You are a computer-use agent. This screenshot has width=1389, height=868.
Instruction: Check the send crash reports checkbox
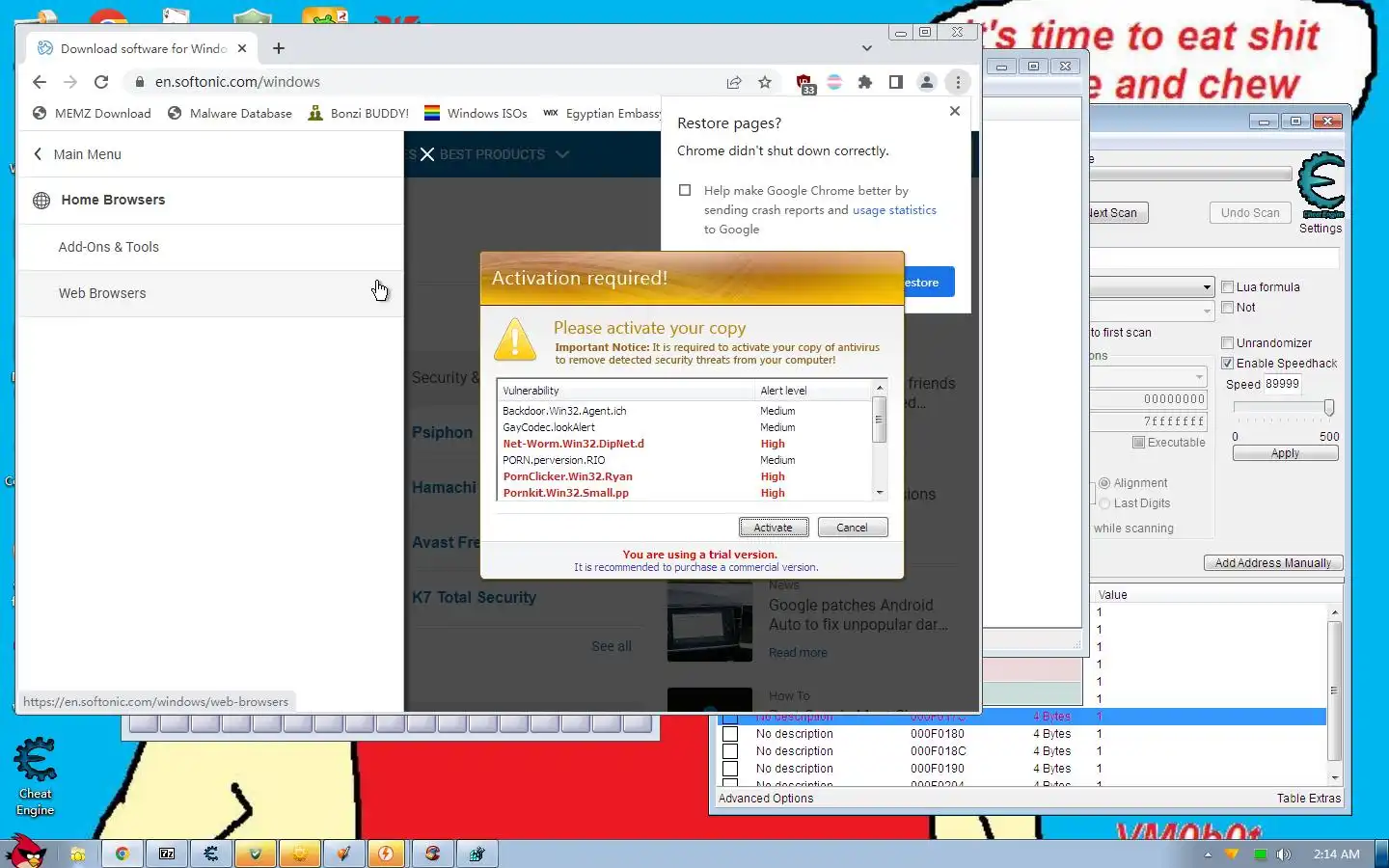click(685, 190)
